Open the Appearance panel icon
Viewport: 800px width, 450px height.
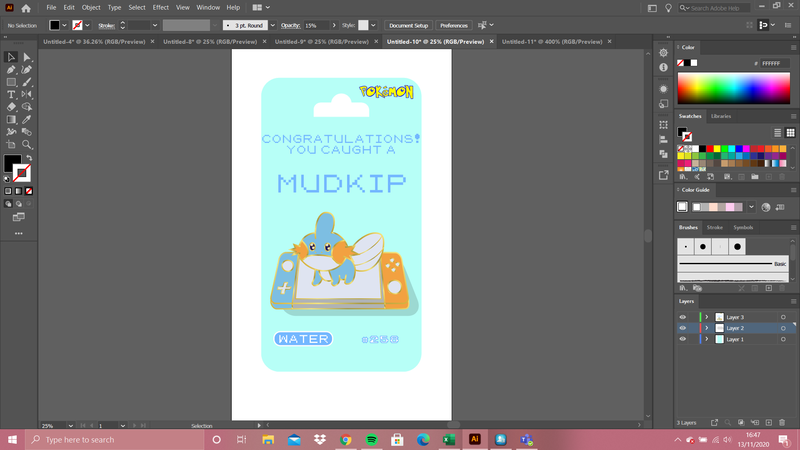click(663, 89)
